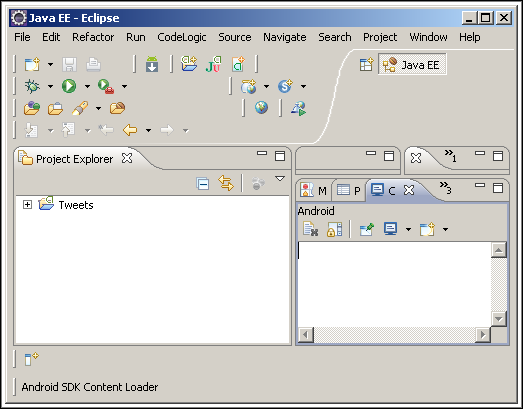The image size is (523, 409).
Task: Open dropdown next to the web project icon
Action: 267,86
